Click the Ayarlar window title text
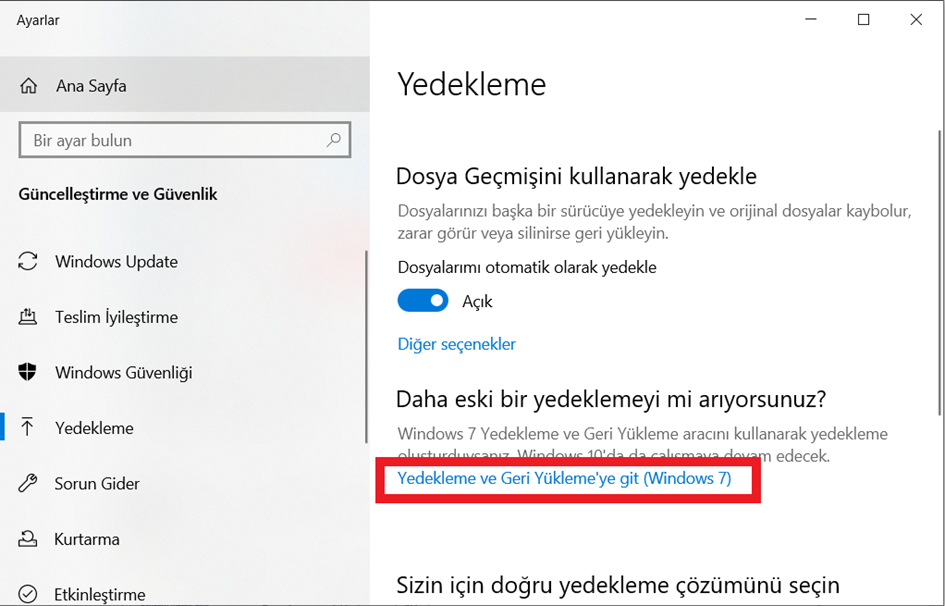Image resolution: width=945 pixels, height=606 pixels. point(38,20)
